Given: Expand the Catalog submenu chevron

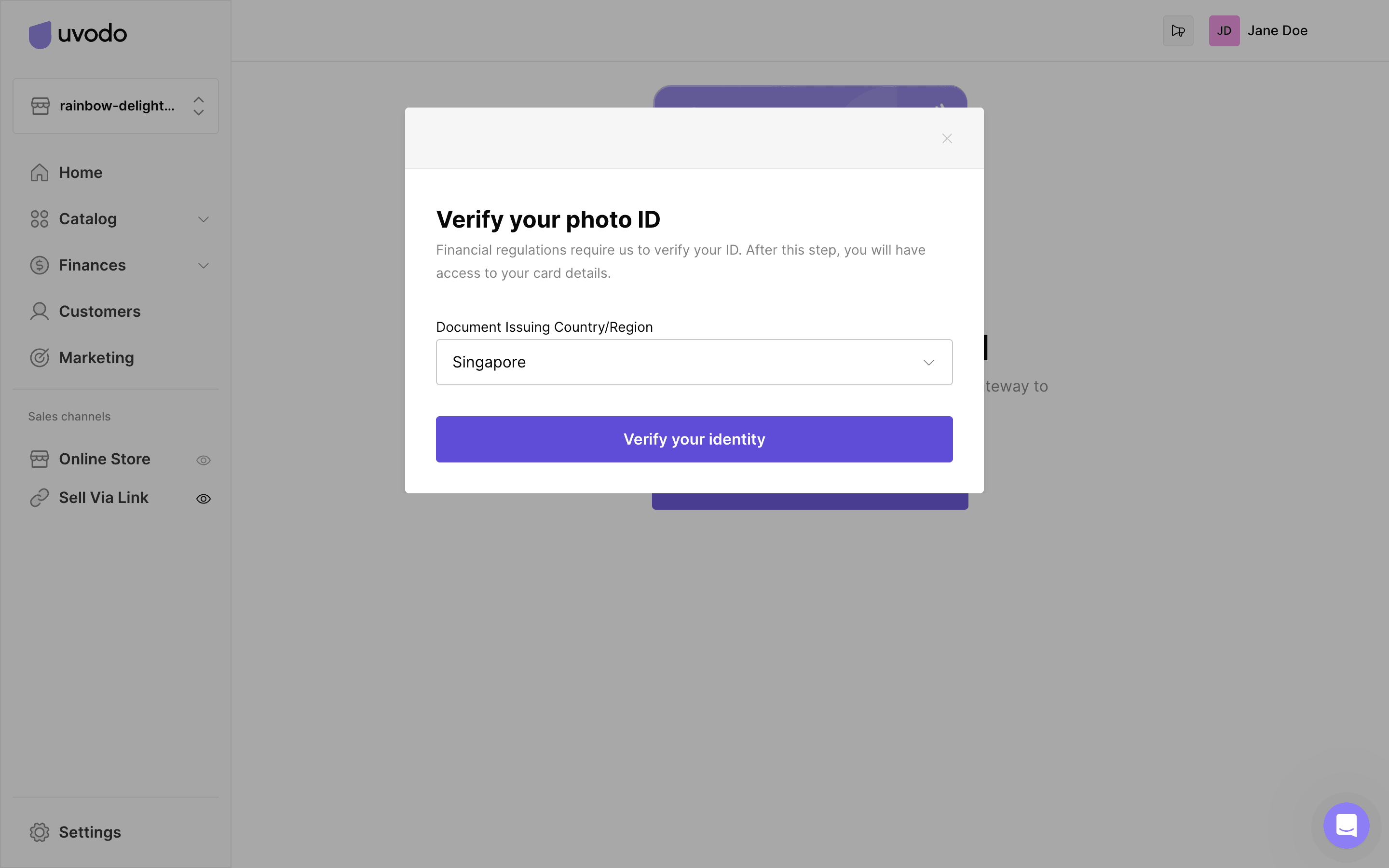Looking at the screenshot, I should tap(203, 219).
